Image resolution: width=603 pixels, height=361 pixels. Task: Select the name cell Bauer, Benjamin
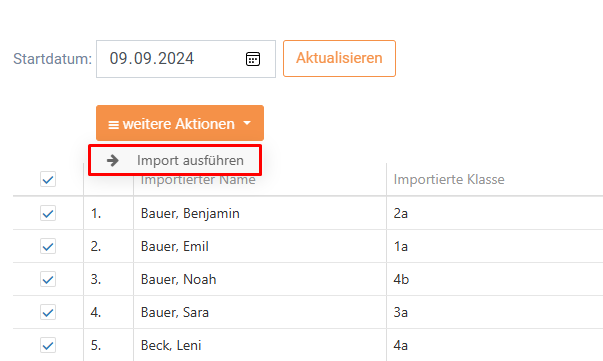190,213
